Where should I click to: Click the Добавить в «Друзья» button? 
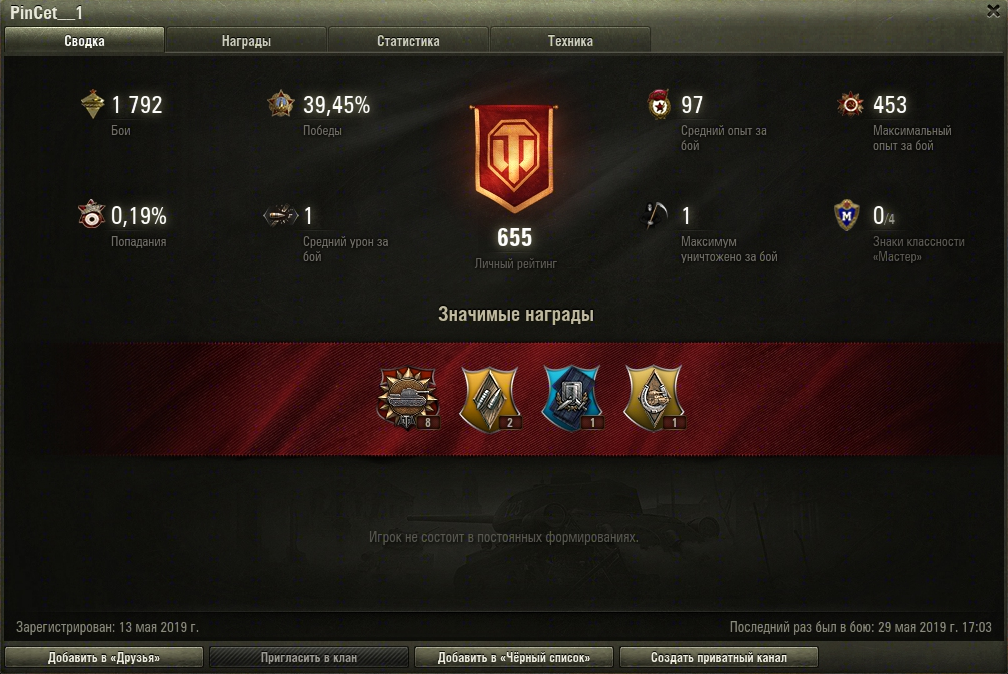point(104,657)
